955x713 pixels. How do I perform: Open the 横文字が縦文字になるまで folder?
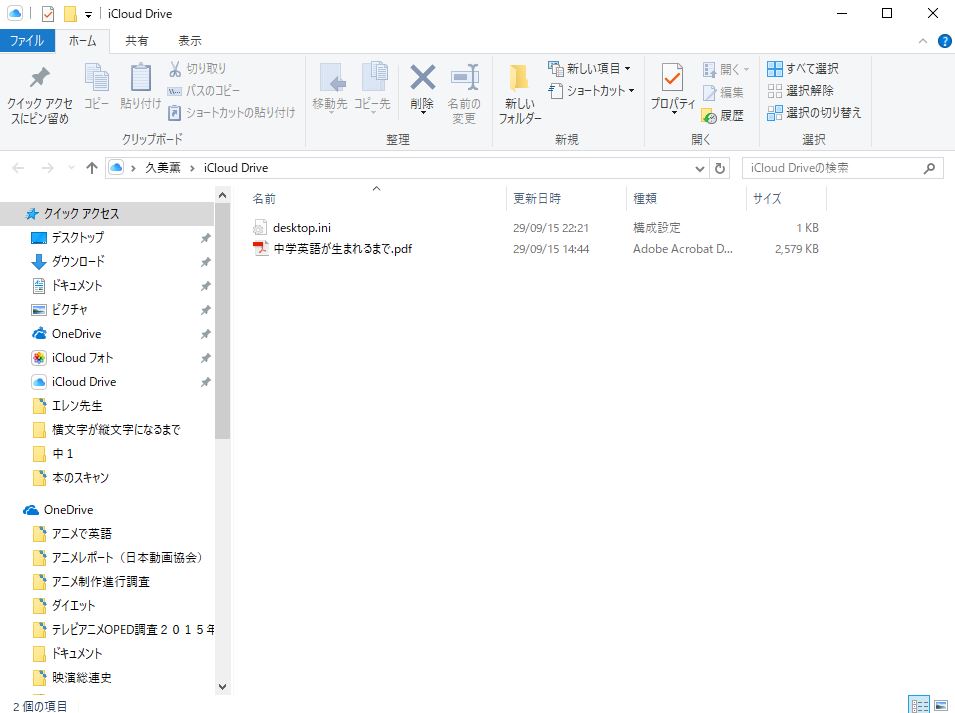[x=107, y=430]
